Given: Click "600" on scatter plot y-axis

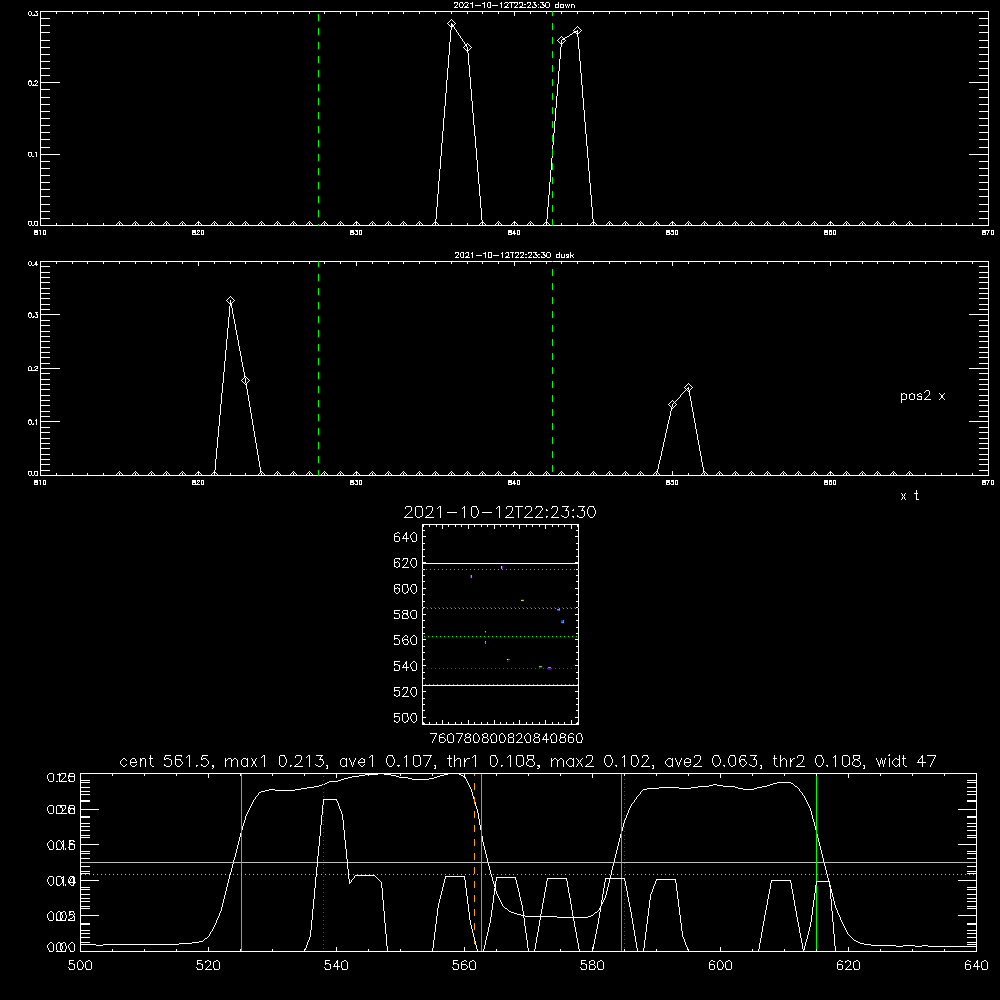Looking at the screenshot, I should point(406,589).
